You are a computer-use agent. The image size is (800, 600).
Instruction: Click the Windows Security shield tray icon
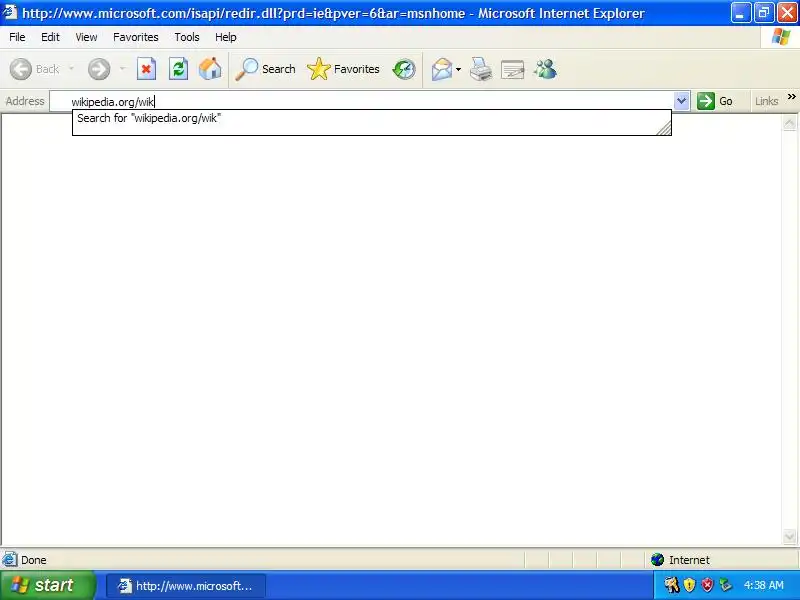(689, 585)
